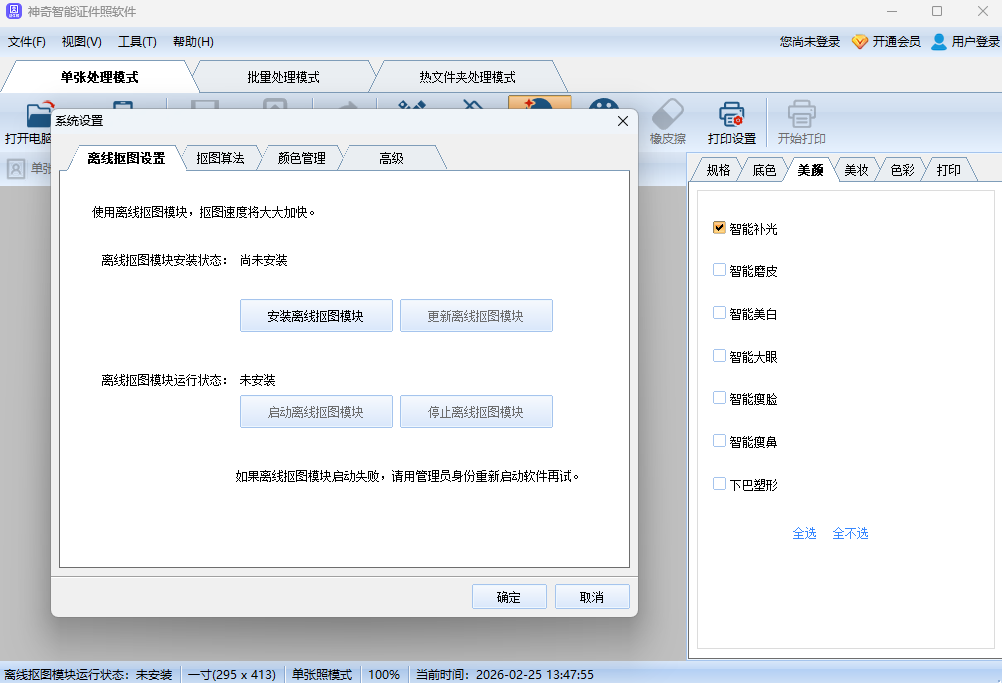Enable the 智能磨皮 checkbox

718,269
